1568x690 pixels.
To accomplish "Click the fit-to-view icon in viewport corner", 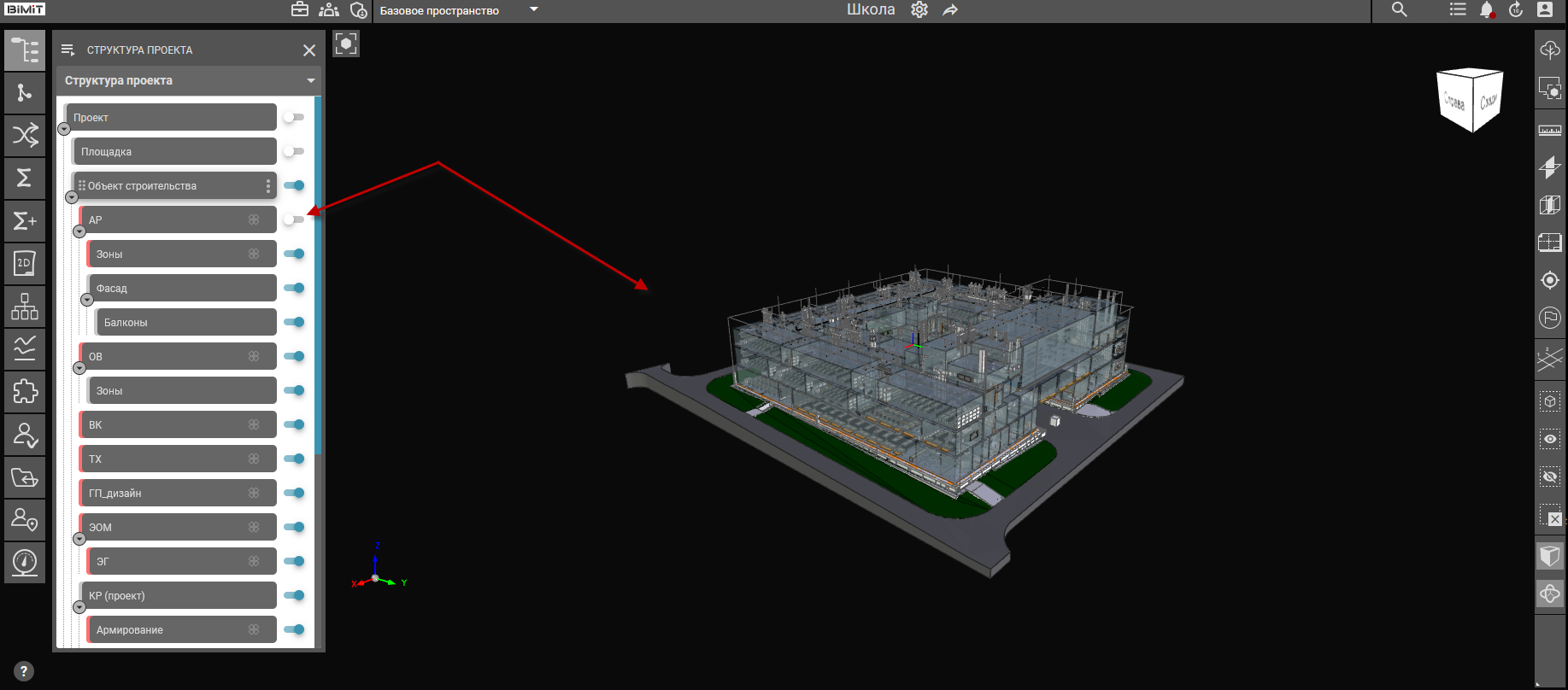I will 346,44.
